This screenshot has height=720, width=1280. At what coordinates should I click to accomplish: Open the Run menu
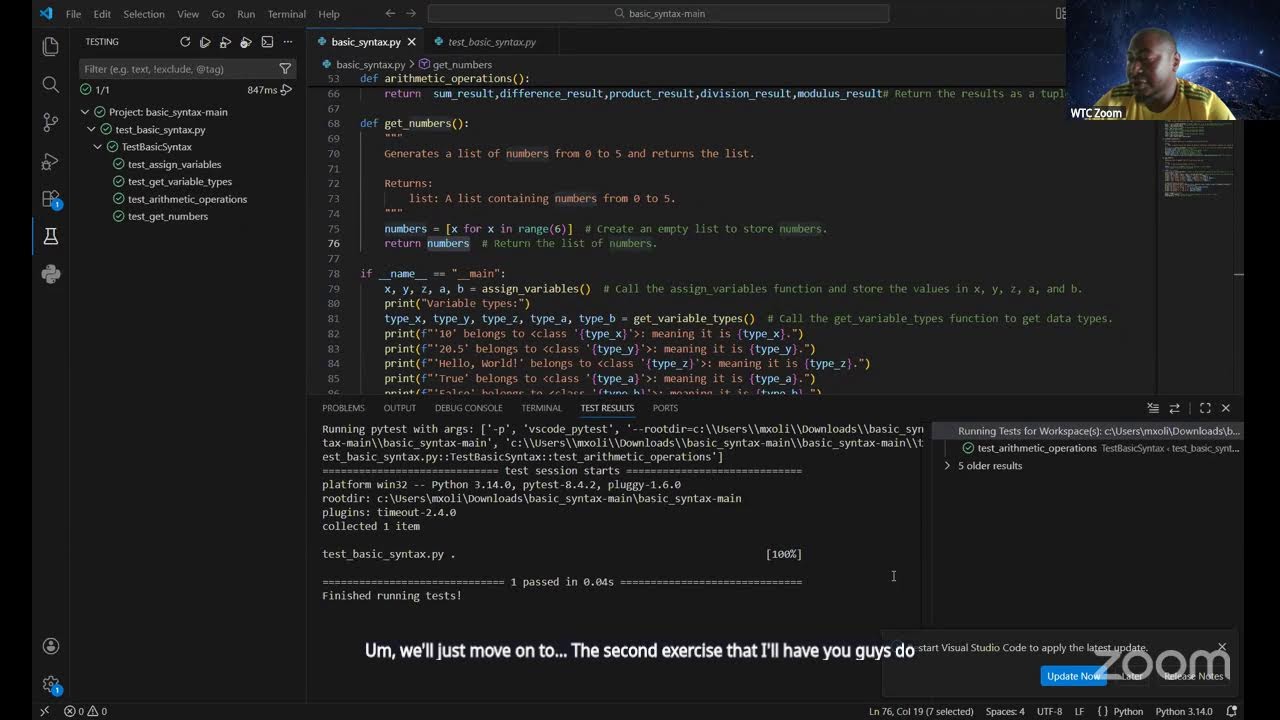[246, 14]
